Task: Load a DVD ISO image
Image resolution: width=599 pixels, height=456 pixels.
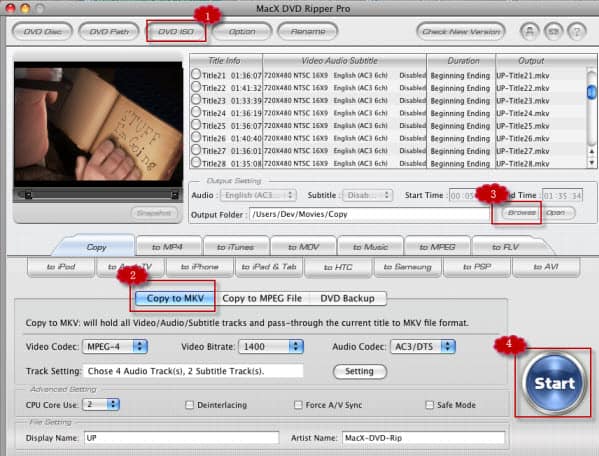Action: point(176,31)
